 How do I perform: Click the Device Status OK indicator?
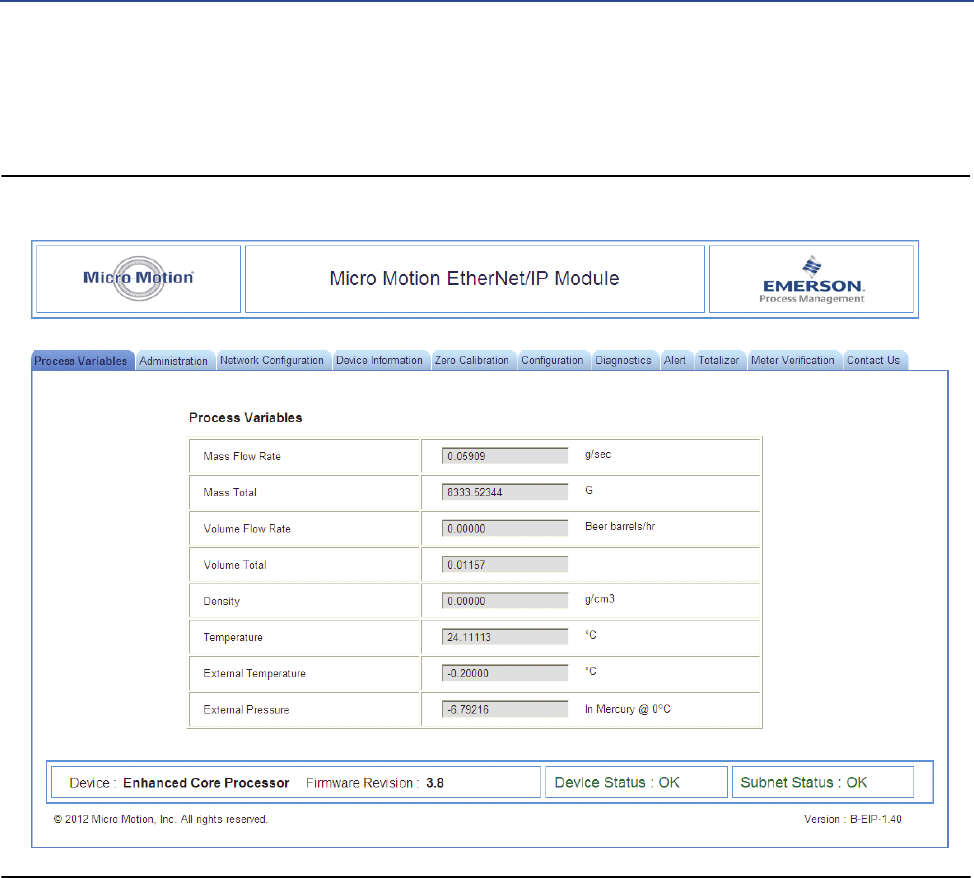point(617,782)
